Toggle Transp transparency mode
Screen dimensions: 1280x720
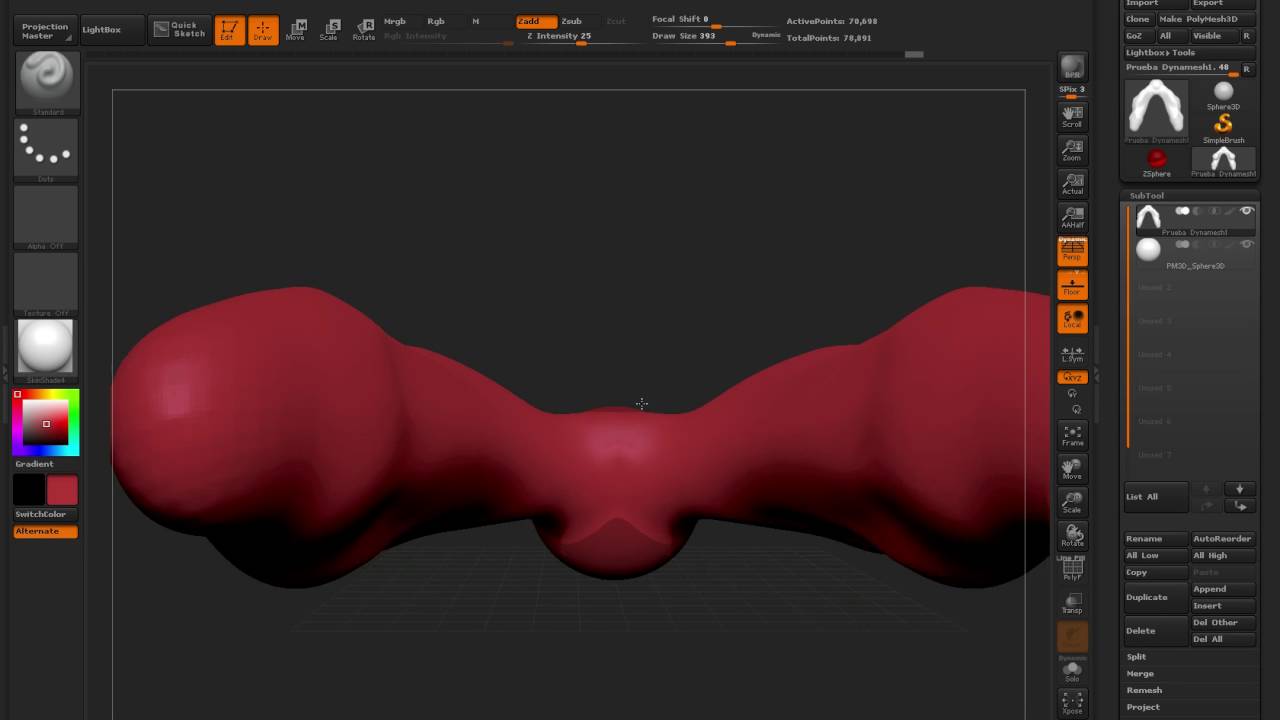point(1072,604)
